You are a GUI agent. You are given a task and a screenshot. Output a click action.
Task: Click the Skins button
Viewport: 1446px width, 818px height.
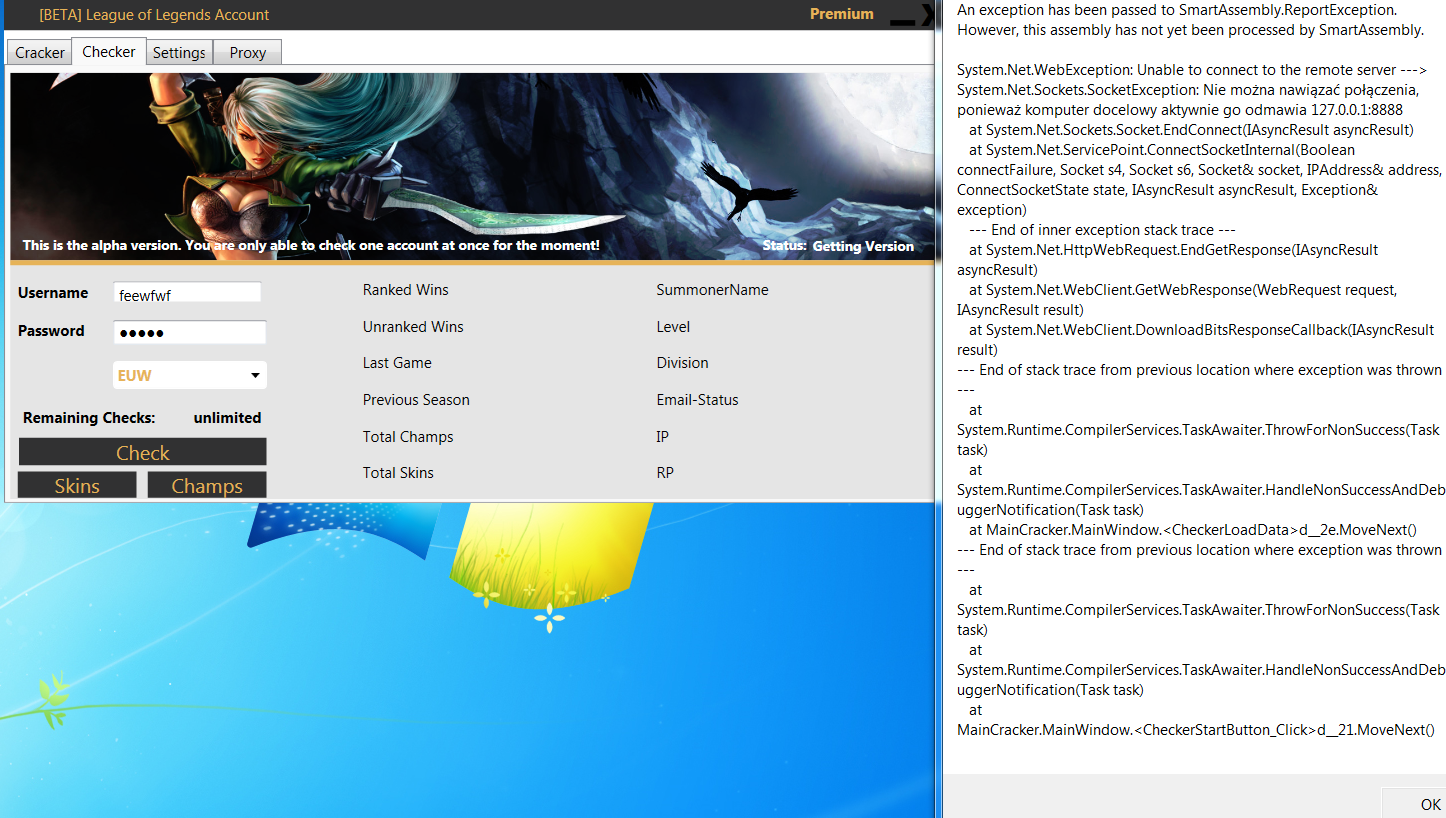[77, 486]
